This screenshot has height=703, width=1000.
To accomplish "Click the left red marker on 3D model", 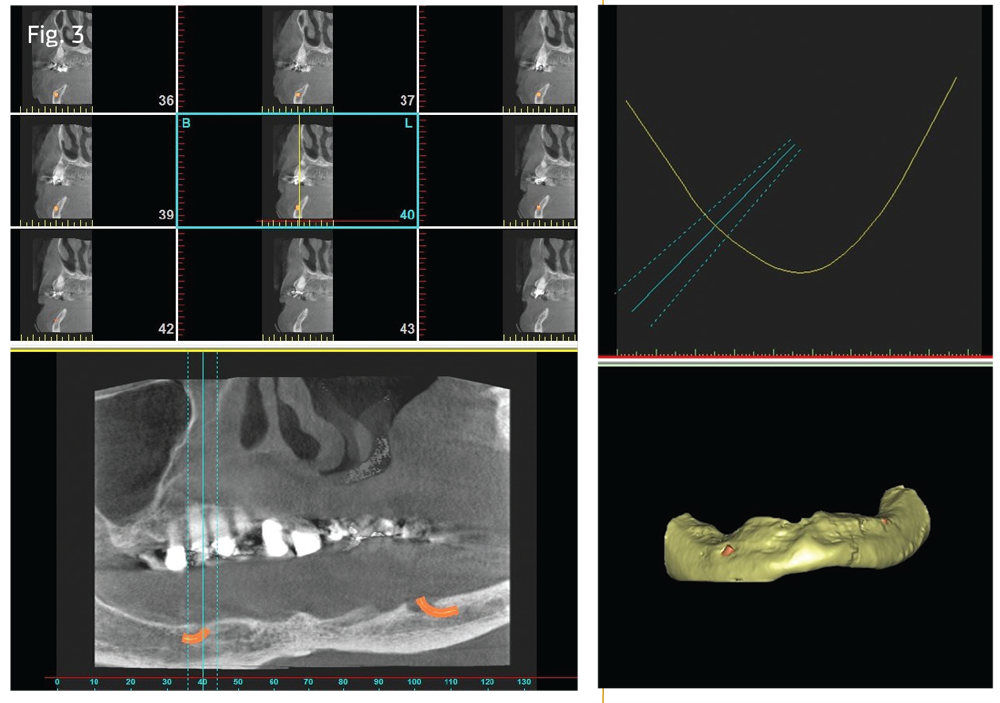I will point(728,551).
